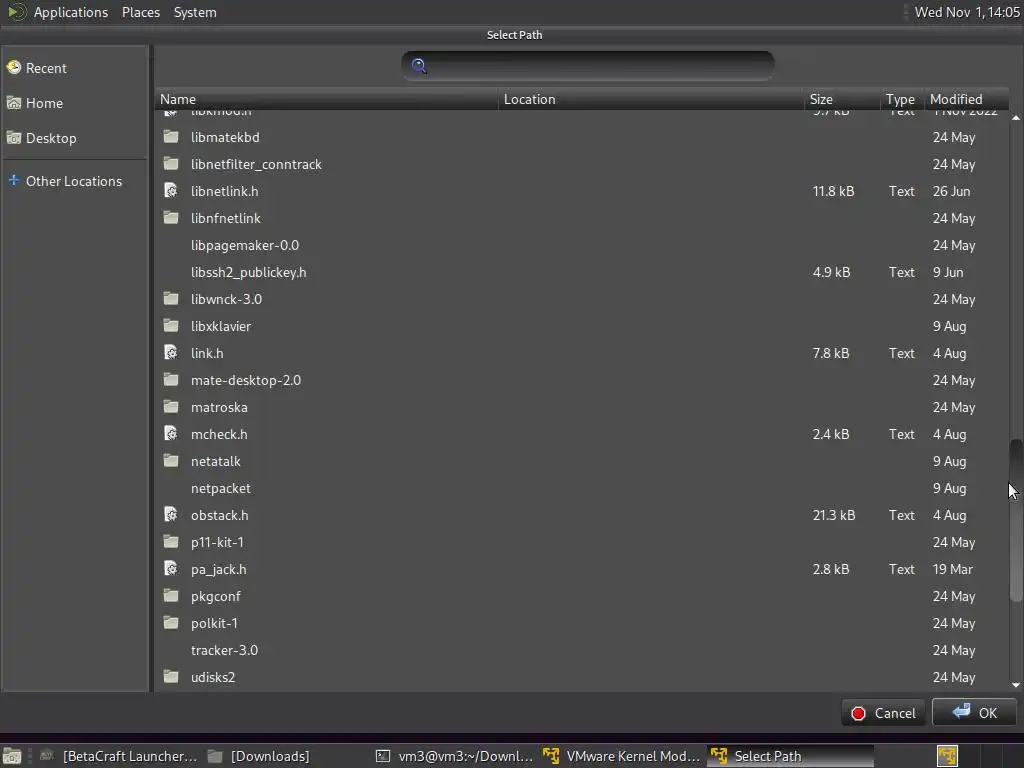Sort by Size column header

(842, 99)
